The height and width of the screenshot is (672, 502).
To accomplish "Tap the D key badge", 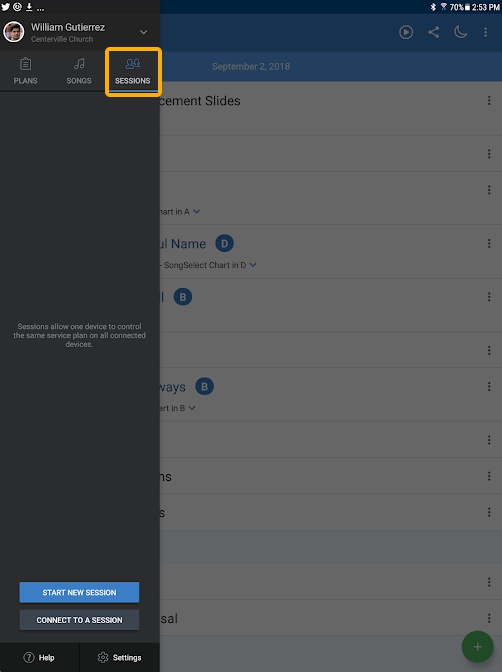I will (224, 243).
